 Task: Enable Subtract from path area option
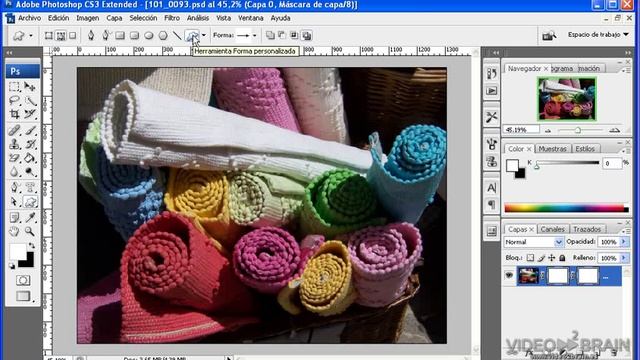[282, 36]
